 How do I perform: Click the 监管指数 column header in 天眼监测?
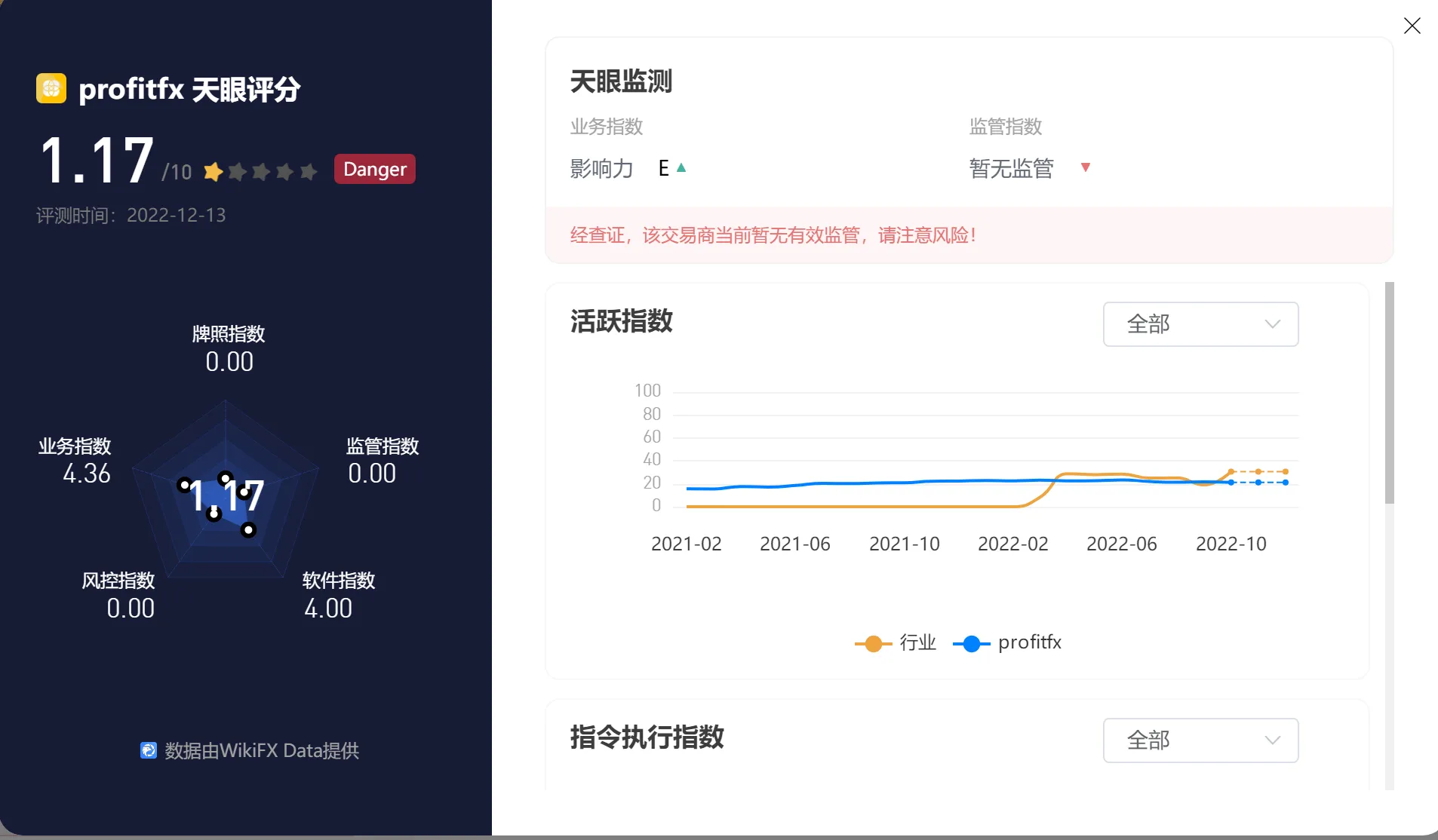click(1006, 127)
